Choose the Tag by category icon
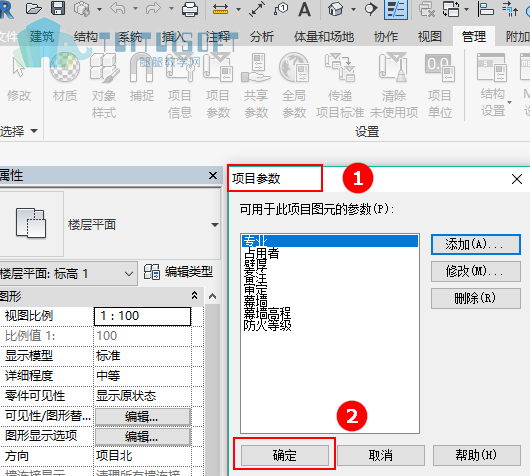530x476 pixels. [281, 9]
